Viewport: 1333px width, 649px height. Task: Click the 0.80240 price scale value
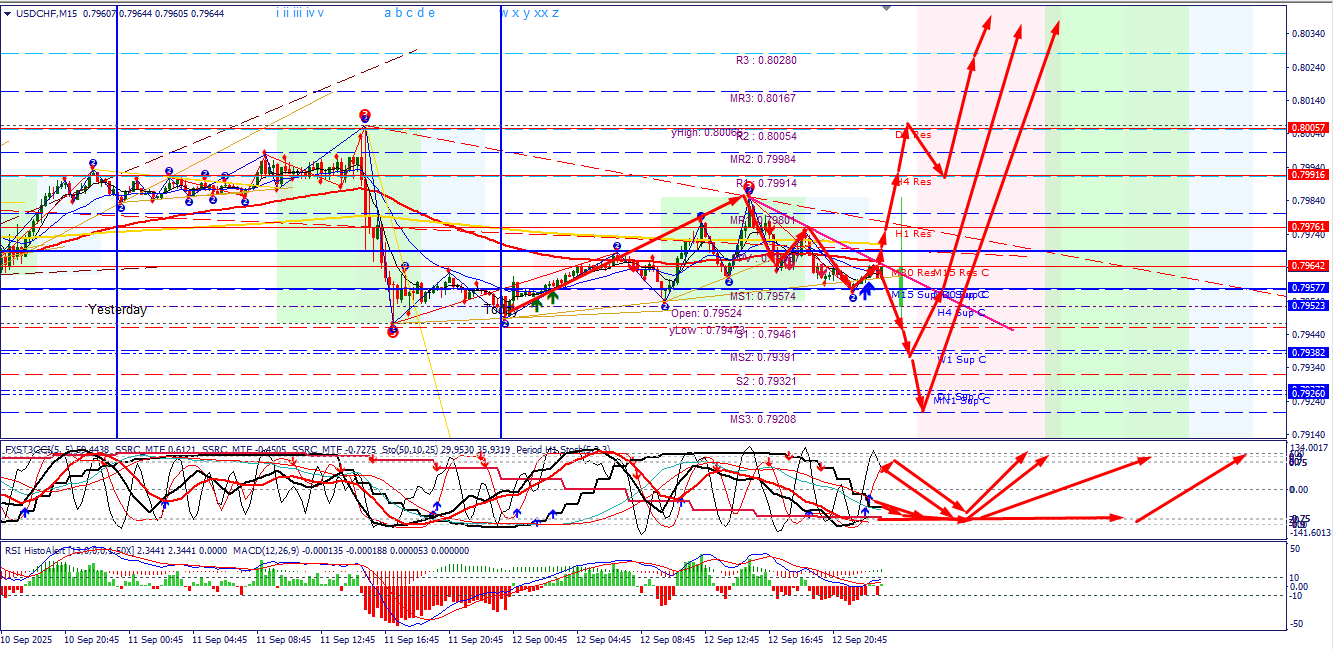click(1310, 68)
